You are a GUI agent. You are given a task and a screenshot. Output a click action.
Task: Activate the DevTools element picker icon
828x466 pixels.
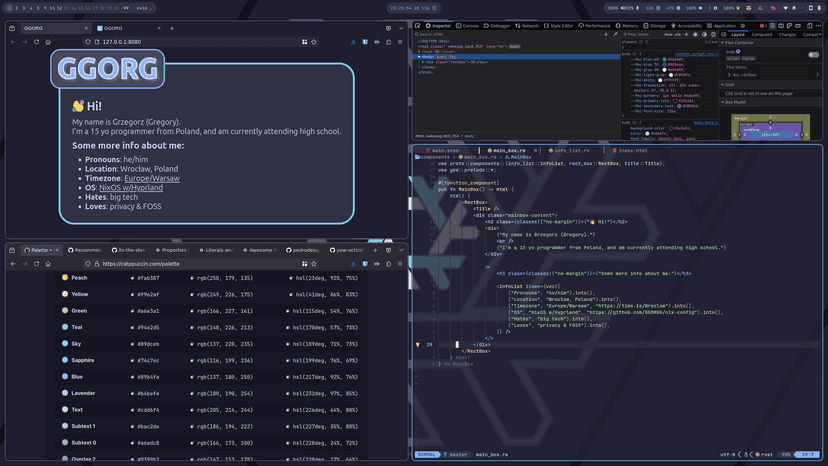click(418, 26)
